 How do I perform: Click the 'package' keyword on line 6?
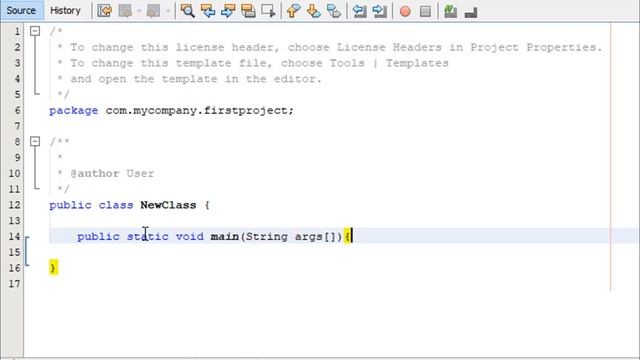tap(73, 111)
